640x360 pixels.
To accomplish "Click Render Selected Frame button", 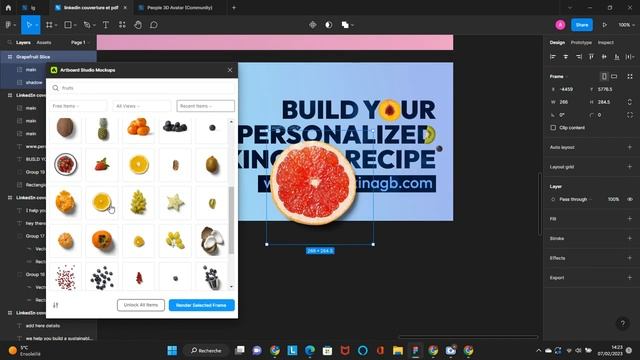I will point(202,305).
